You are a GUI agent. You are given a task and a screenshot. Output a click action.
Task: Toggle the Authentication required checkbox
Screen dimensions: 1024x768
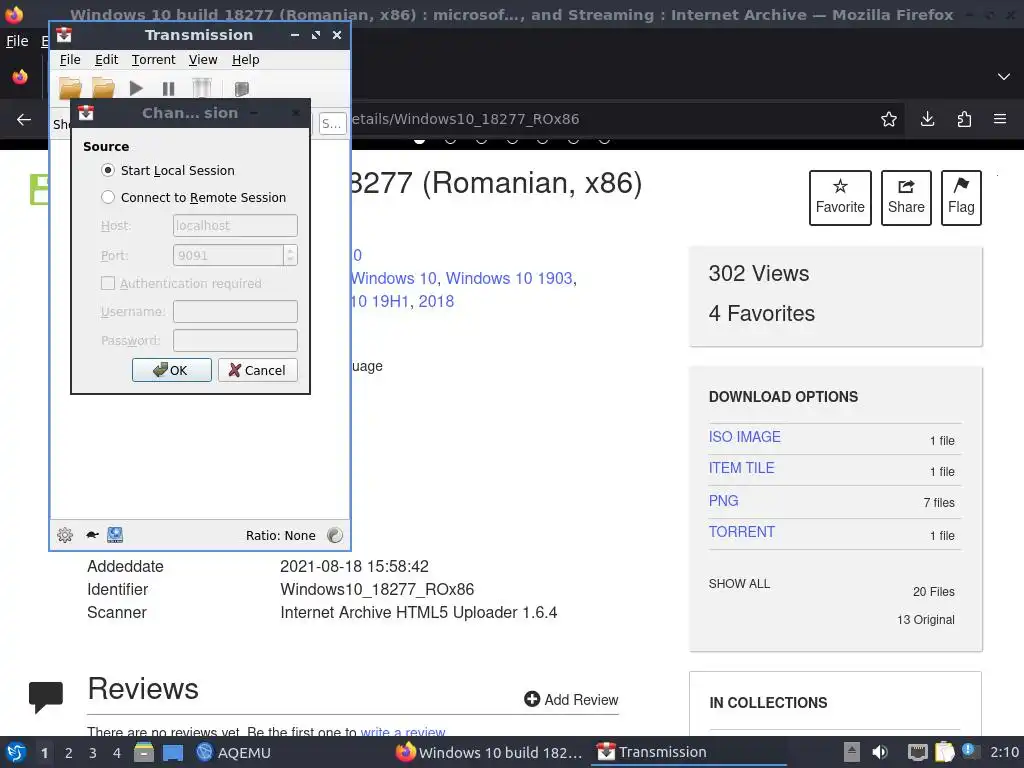(108, 283)
